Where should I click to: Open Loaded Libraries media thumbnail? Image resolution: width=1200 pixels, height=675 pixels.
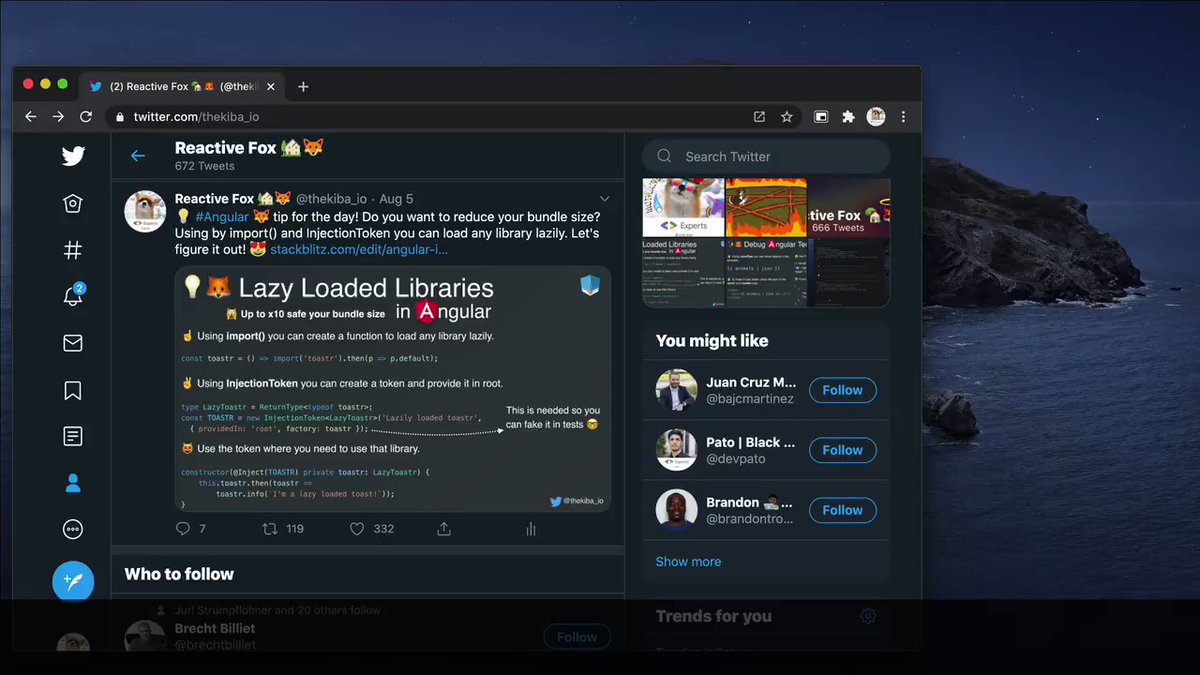[682, 272]
